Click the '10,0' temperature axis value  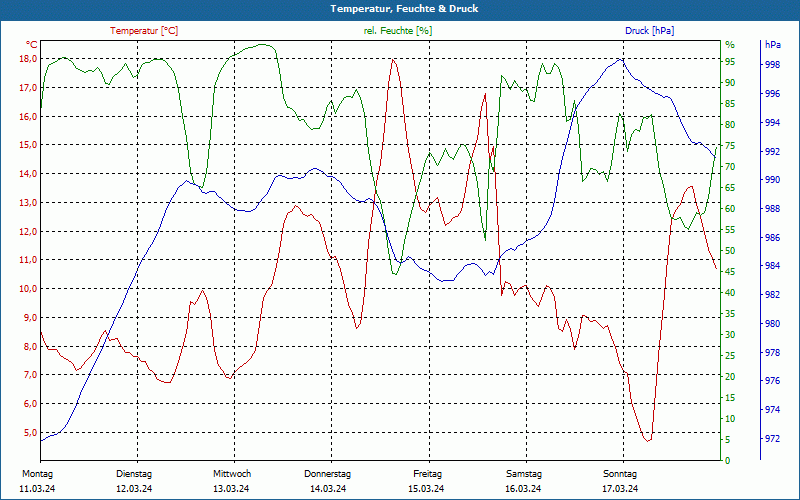[28, 289]
